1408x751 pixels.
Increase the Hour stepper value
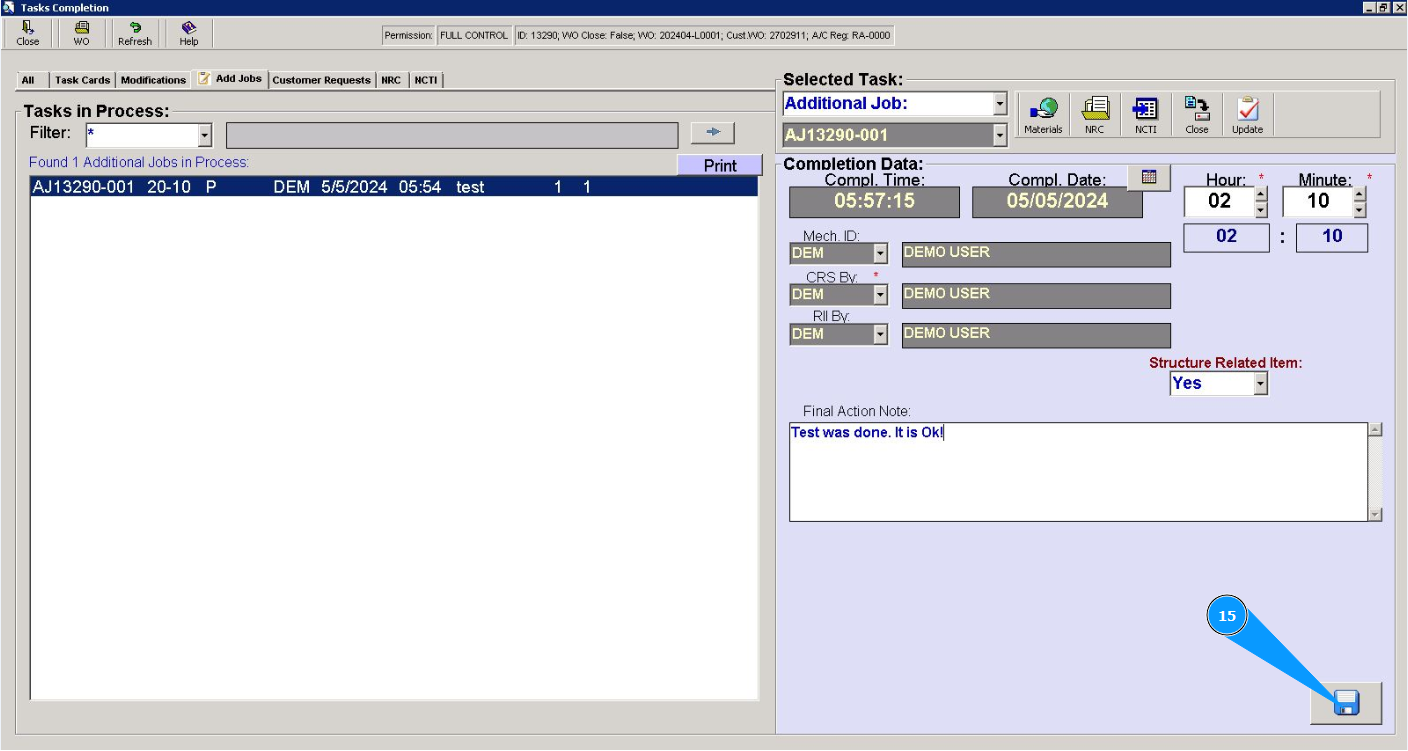(1260, 194)
